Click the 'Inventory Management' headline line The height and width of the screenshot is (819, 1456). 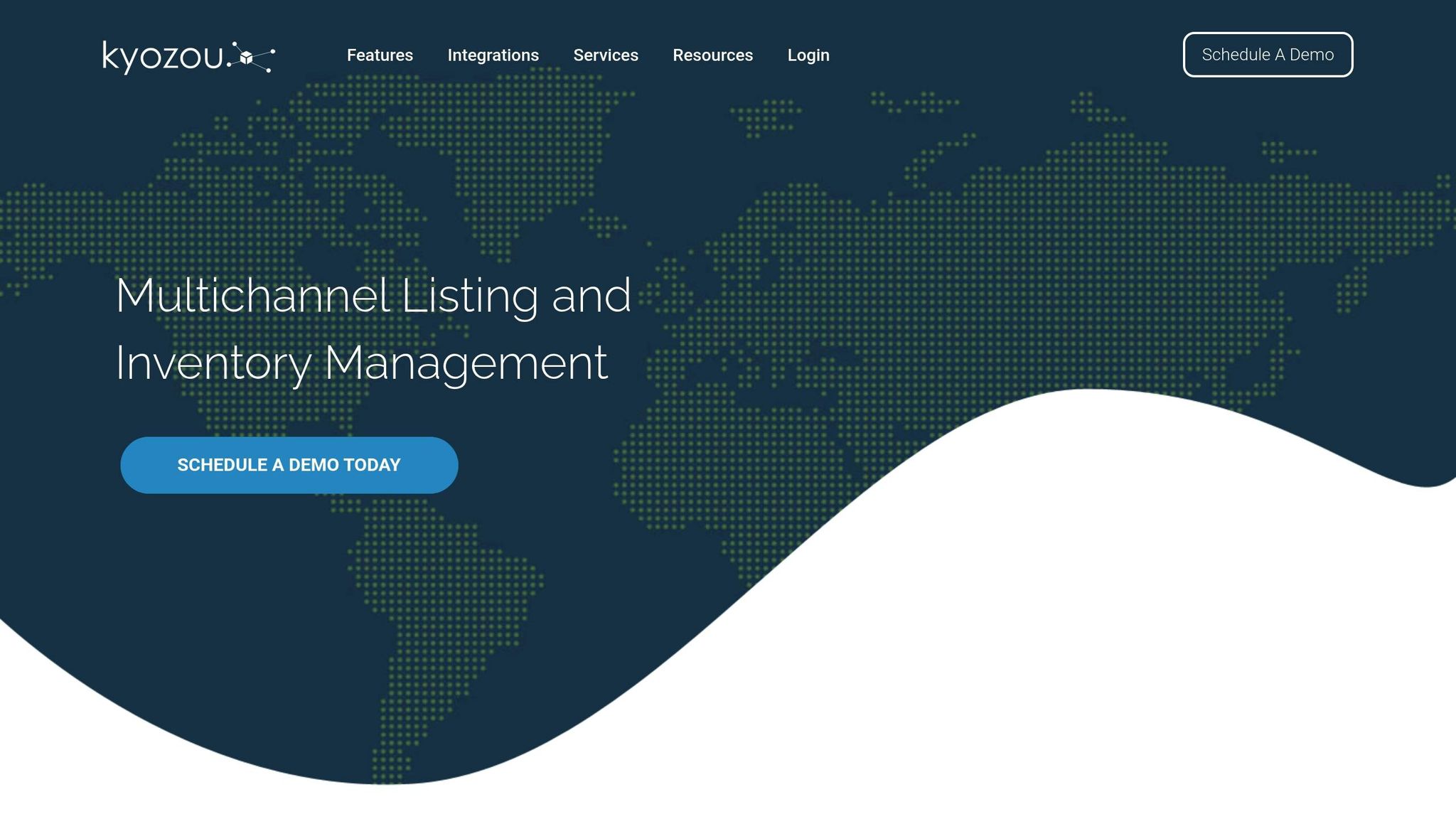[361, 363]
